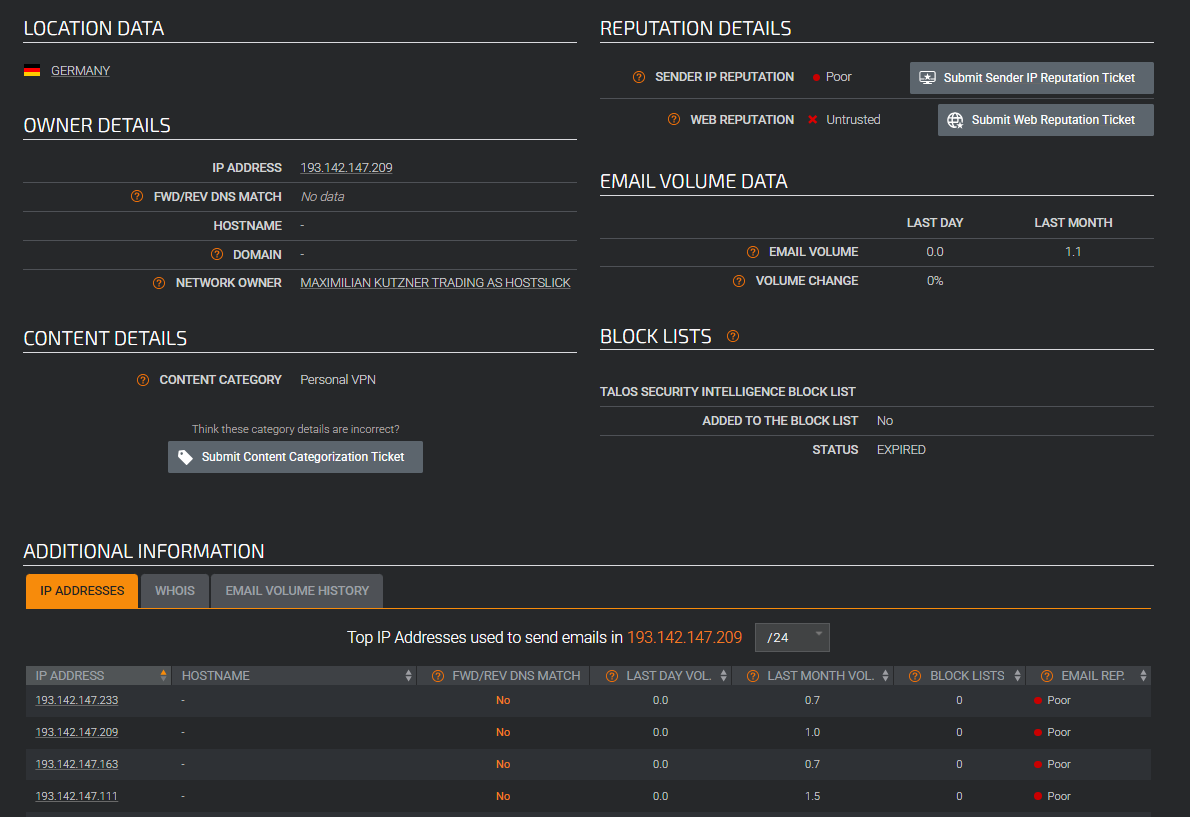Switch to the WHOIS tab
The image size is (1190, 817).
tap(175, 591)
